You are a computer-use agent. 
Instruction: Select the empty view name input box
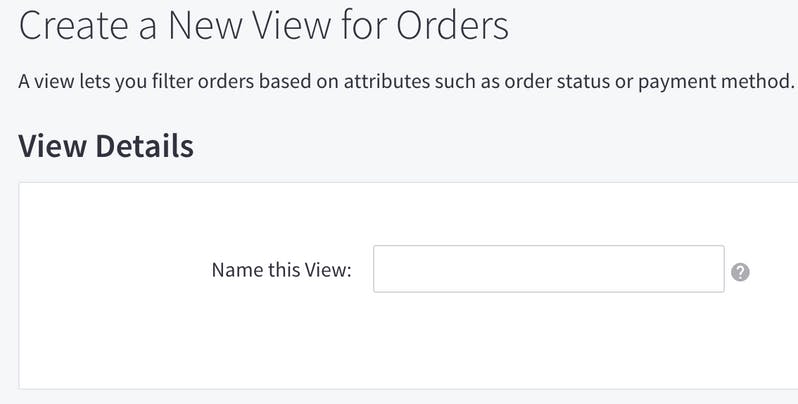pos(549,269)
